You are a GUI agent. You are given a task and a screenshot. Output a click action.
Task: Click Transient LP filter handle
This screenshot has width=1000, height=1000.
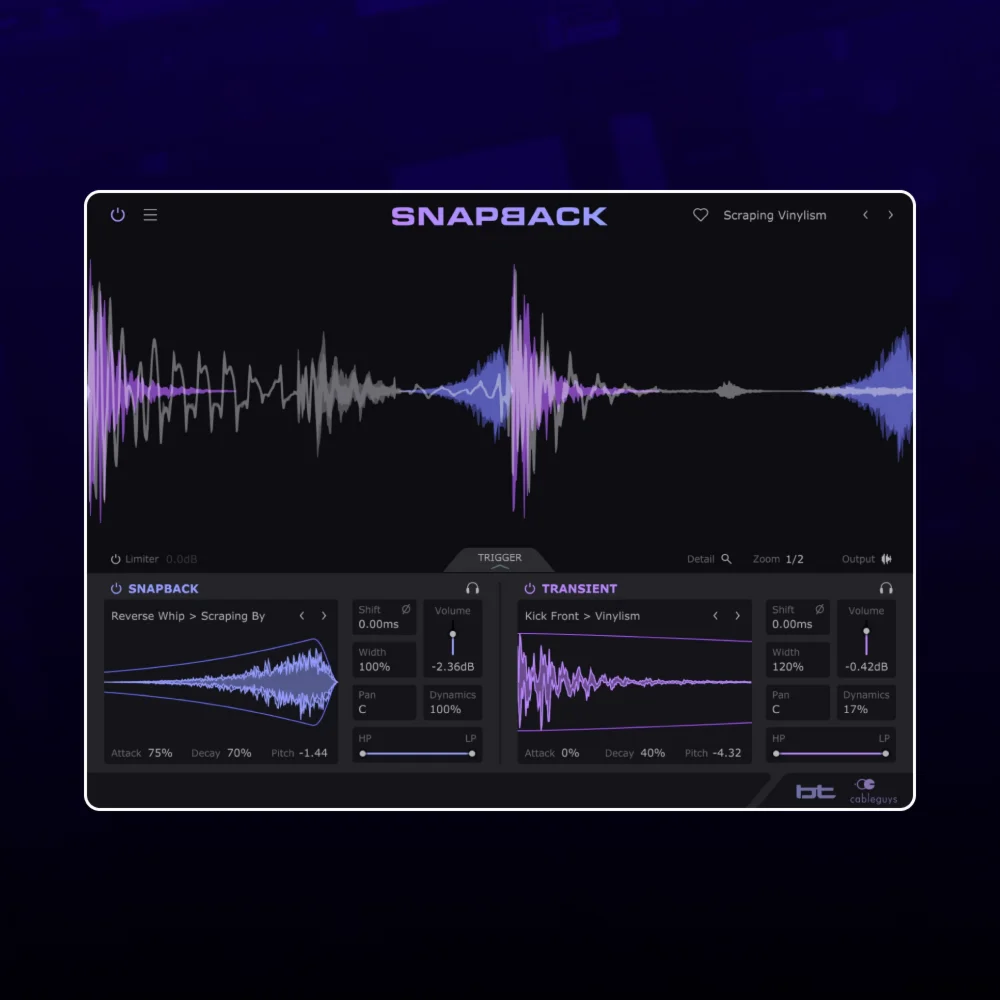pos(886,754)
